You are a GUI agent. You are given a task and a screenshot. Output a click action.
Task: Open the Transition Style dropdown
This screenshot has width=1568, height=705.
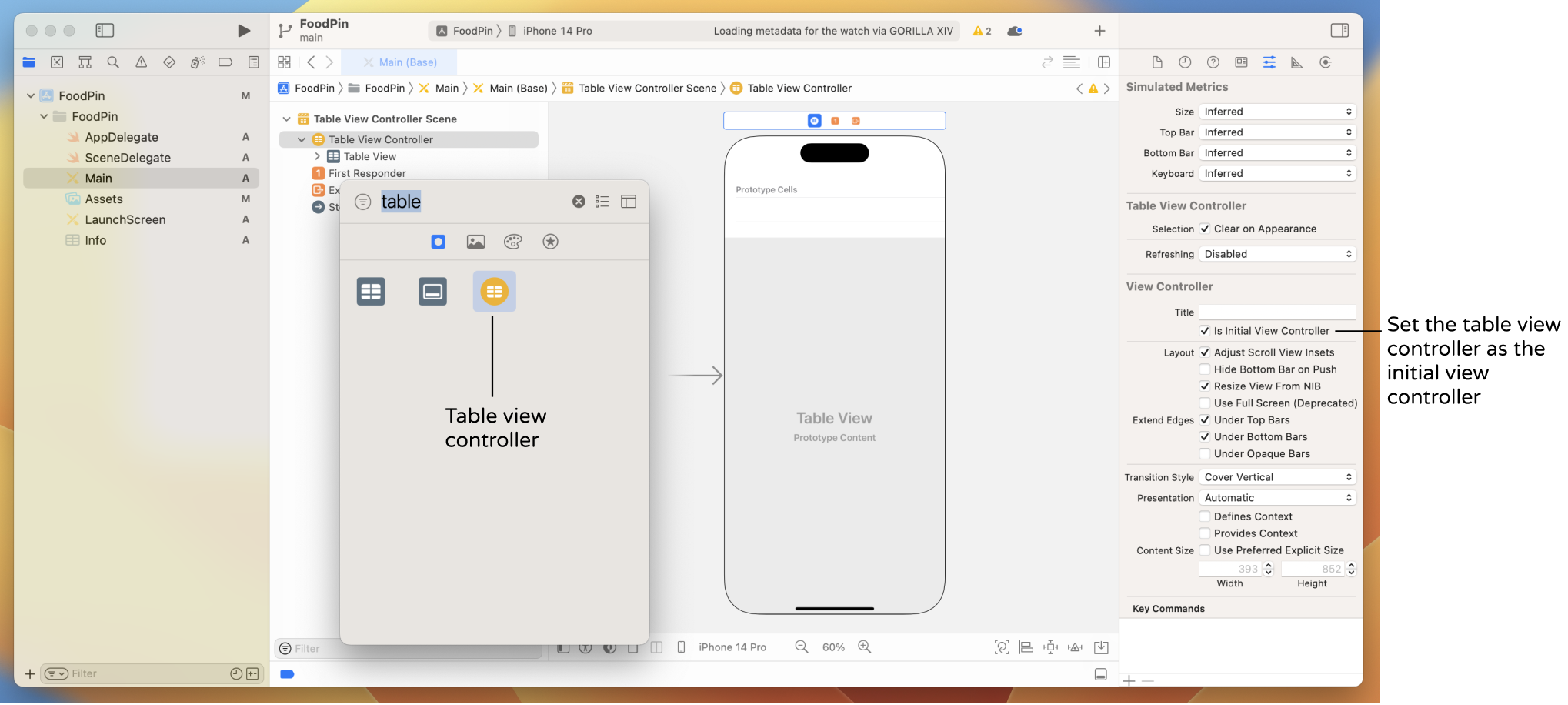tap(1277, 477)
